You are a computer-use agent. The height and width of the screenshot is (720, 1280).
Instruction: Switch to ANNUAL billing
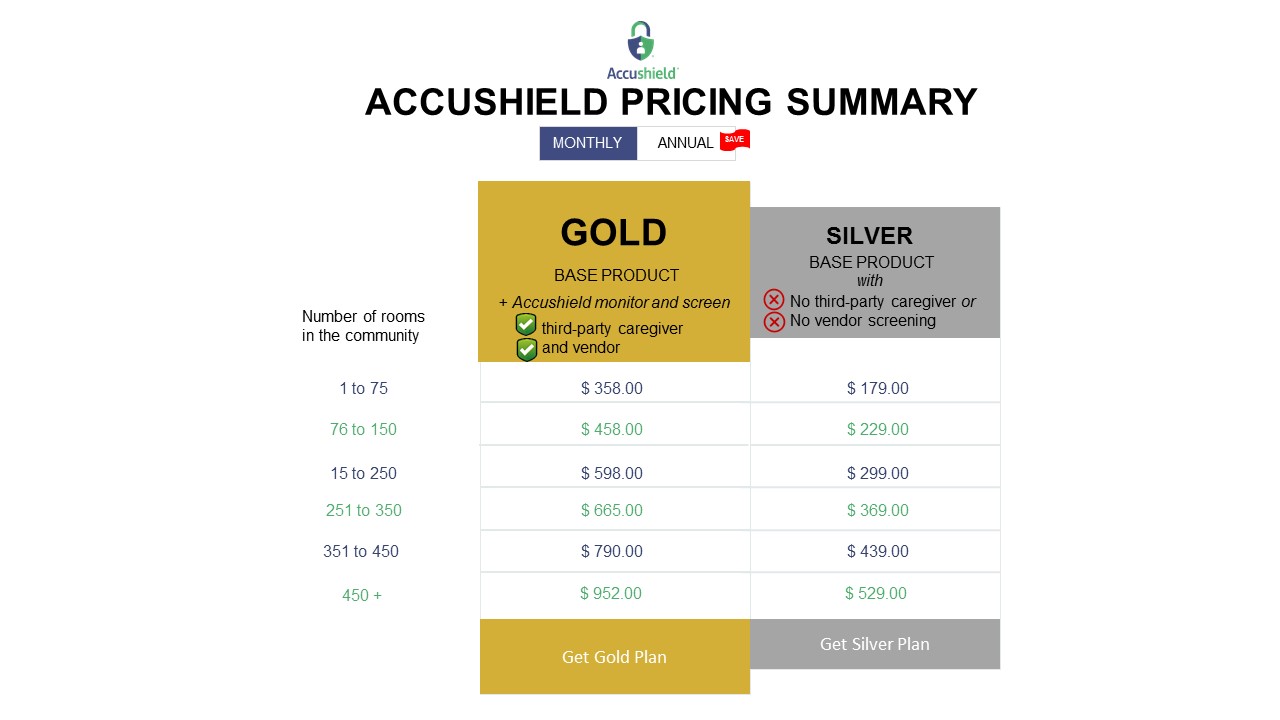point(685,143)
